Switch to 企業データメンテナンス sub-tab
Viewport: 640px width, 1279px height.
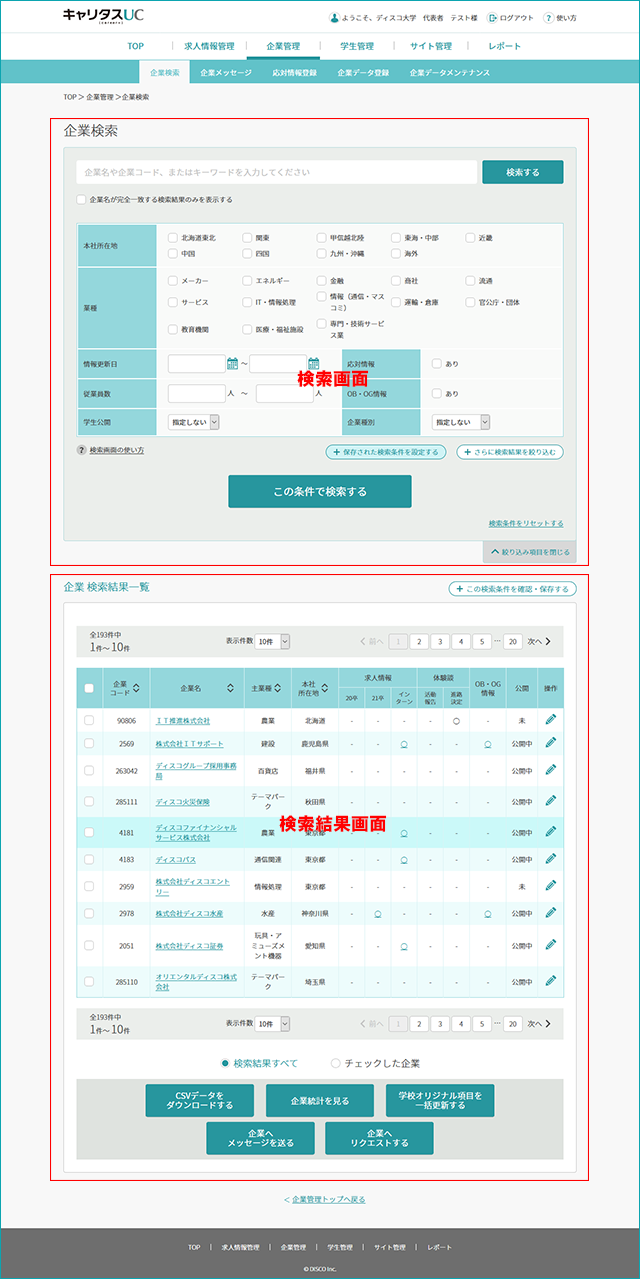click(449, 72)
